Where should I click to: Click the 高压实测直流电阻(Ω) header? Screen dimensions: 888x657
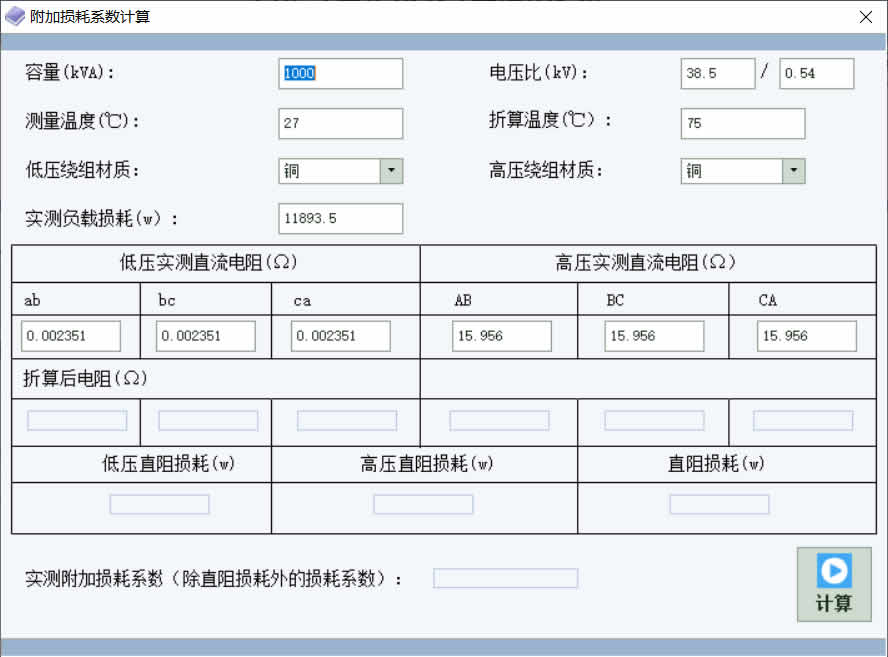point(645,262)
